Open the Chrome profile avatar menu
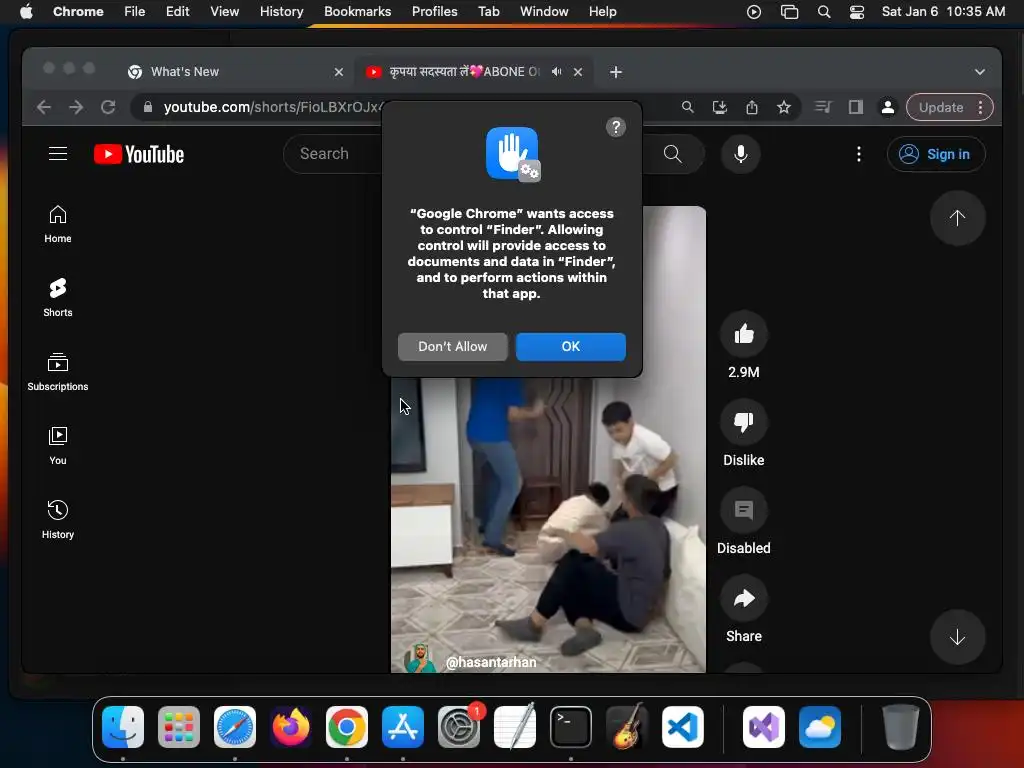This screenshot has height=768, width=1024. (x=888, y=107)
